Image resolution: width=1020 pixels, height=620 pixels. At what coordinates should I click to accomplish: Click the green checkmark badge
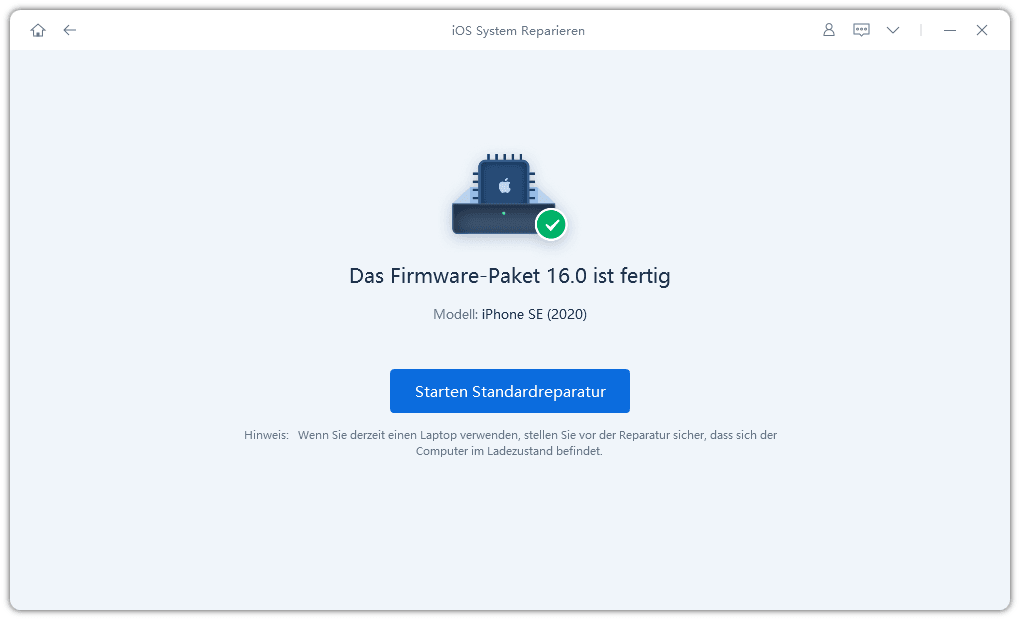[550, 225]
